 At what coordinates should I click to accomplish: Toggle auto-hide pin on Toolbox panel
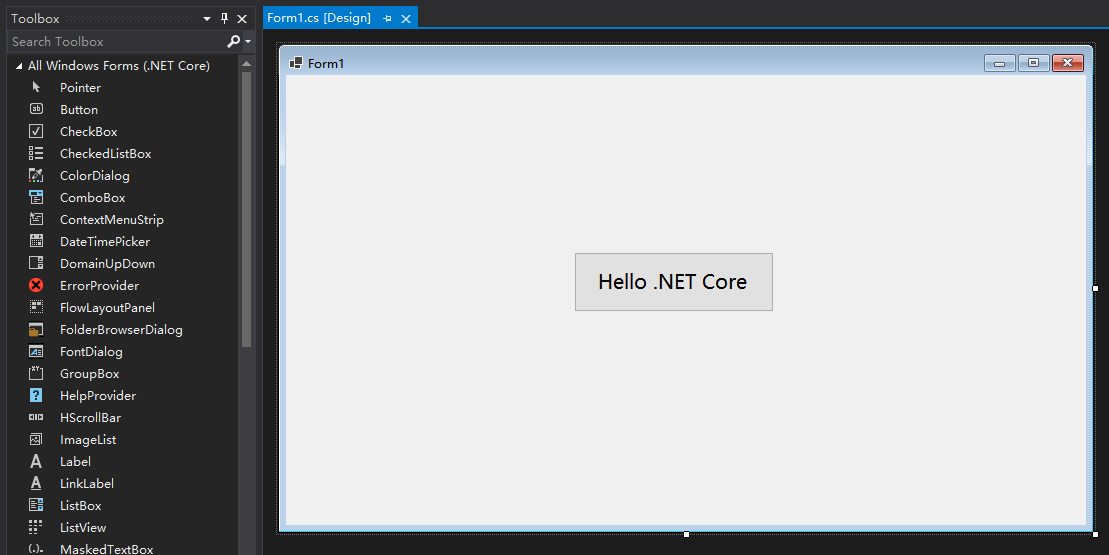225,18
